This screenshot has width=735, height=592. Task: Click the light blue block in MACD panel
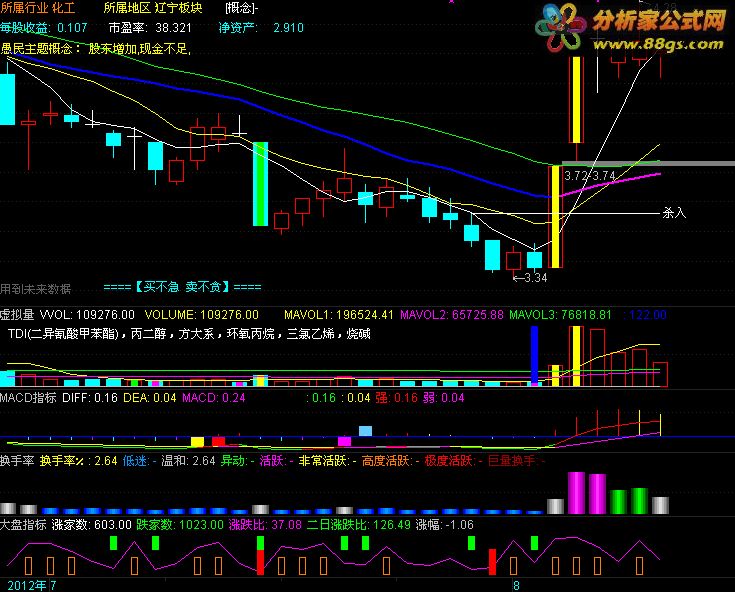365,431
